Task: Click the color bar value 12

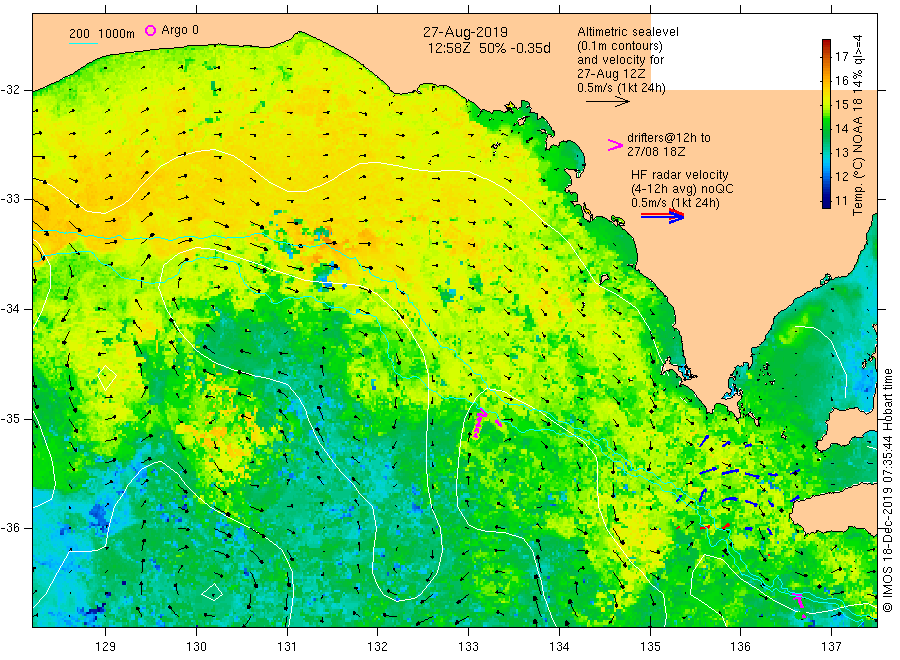Action: 841,176
